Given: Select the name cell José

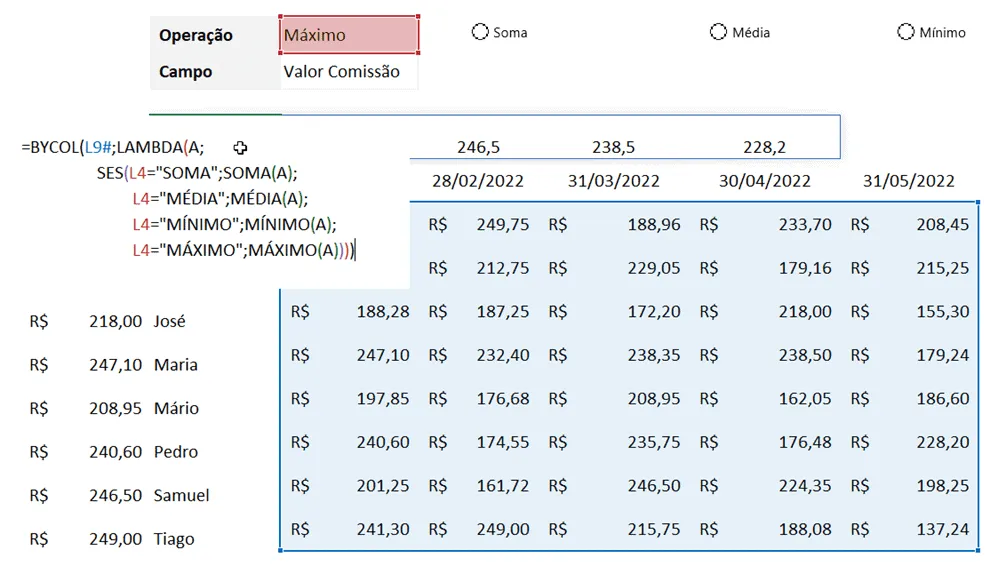Looking at the screenshot, I should pyautogui.click(x=169, y=321).
